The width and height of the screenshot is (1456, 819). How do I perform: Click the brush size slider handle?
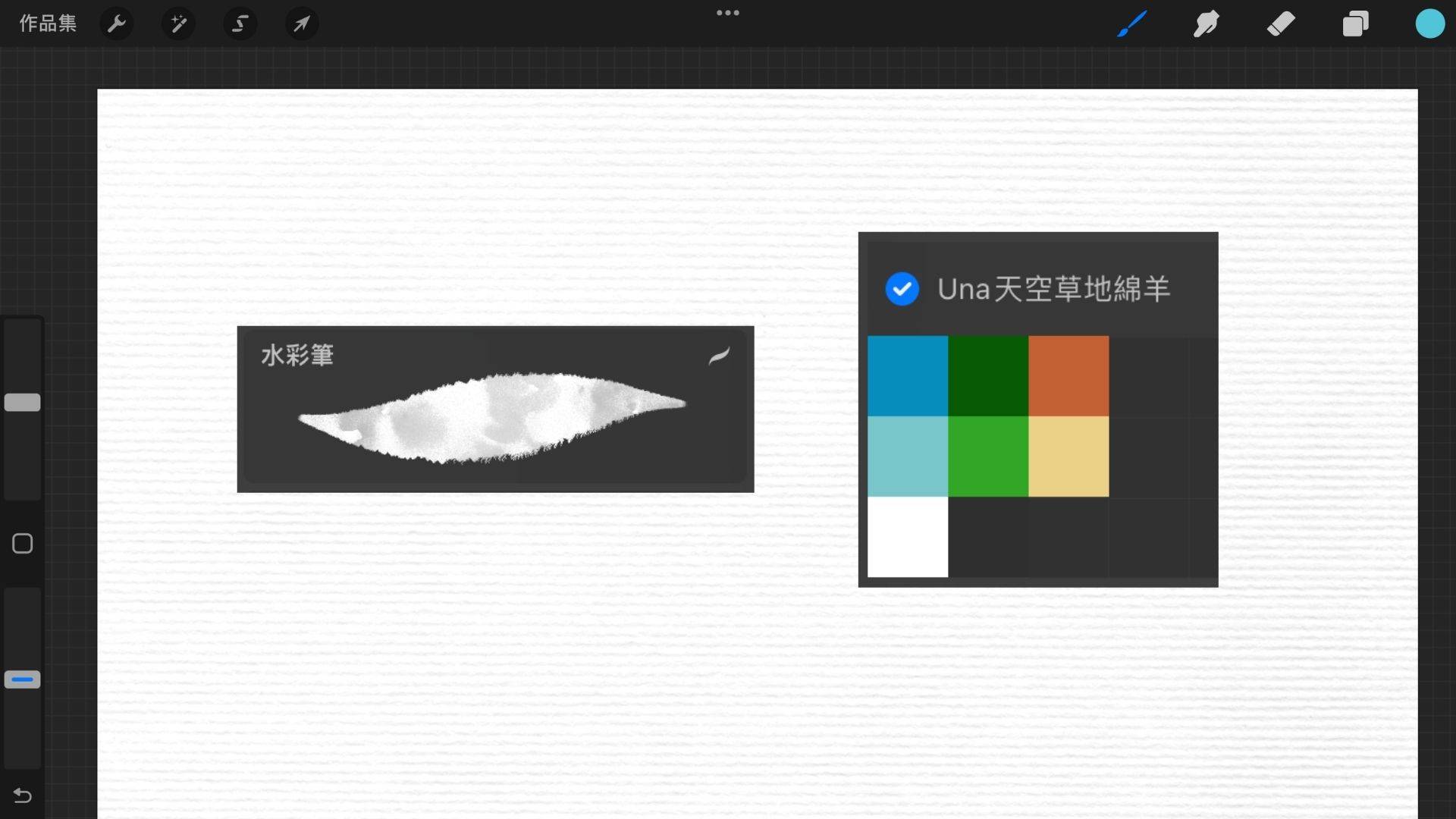point(22,403)
